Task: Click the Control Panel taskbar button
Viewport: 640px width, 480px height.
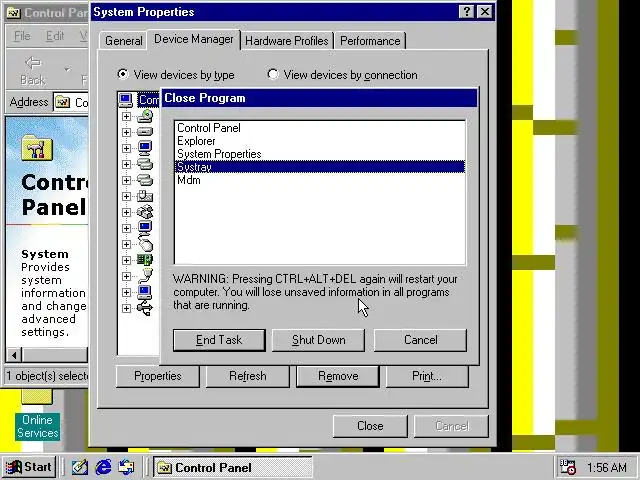Action: (233, 468)
